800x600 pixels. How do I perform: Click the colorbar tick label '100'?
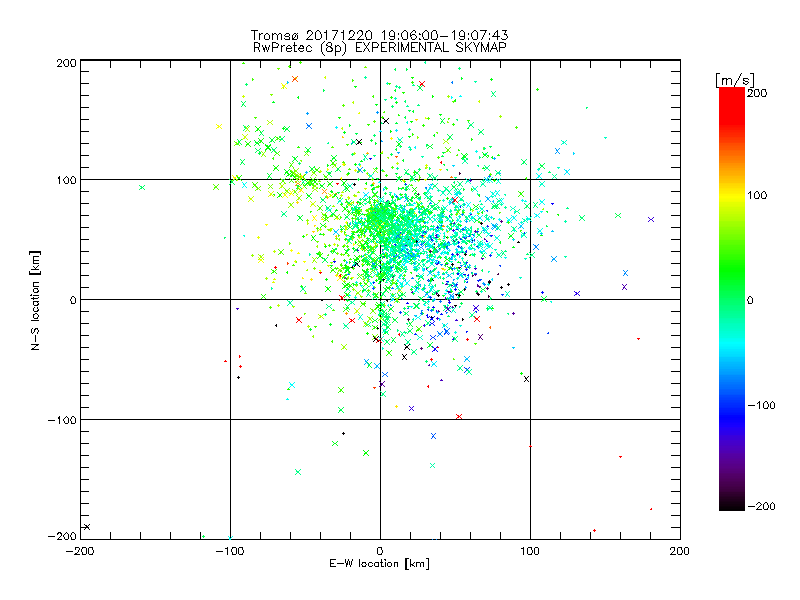click(757, 195)
